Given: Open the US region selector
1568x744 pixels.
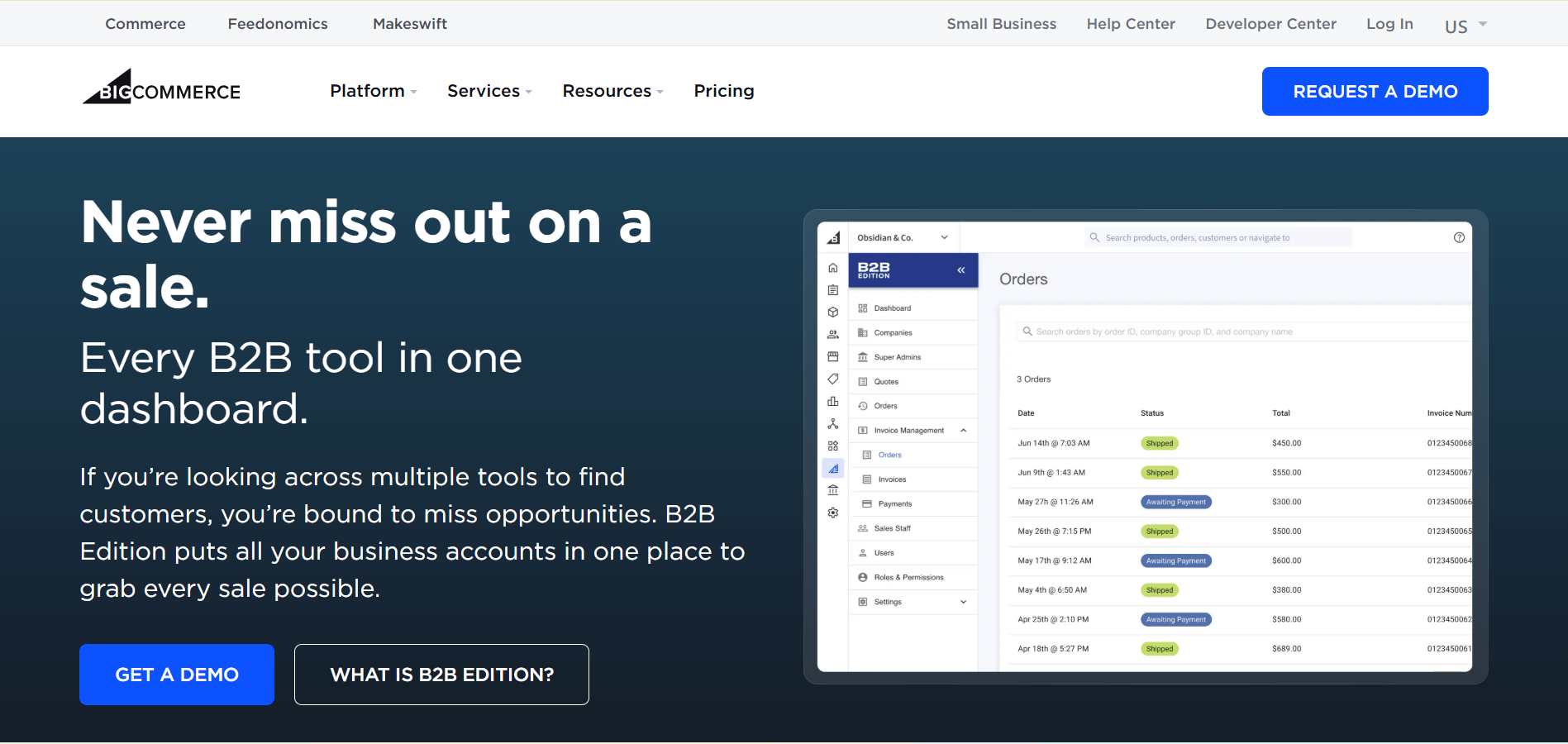Looking at the screenshot, I should click(x=1464, y=24).
